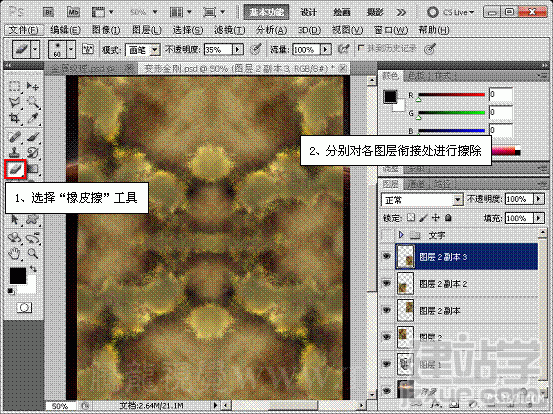This screenshot has height=414, width=553.
Task: Switch to the 金属纹理.psd document tab
Action: (x=83, y=68)
